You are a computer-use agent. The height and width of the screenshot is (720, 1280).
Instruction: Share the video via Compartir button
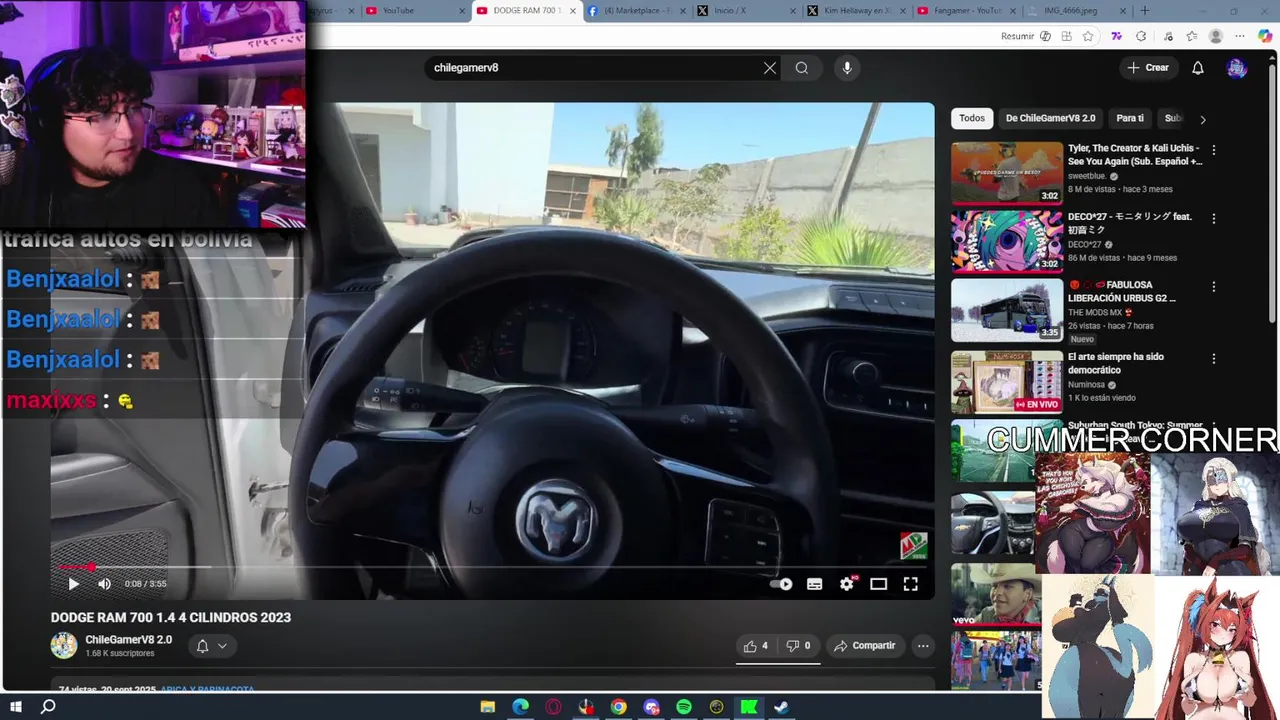point(865,646)
